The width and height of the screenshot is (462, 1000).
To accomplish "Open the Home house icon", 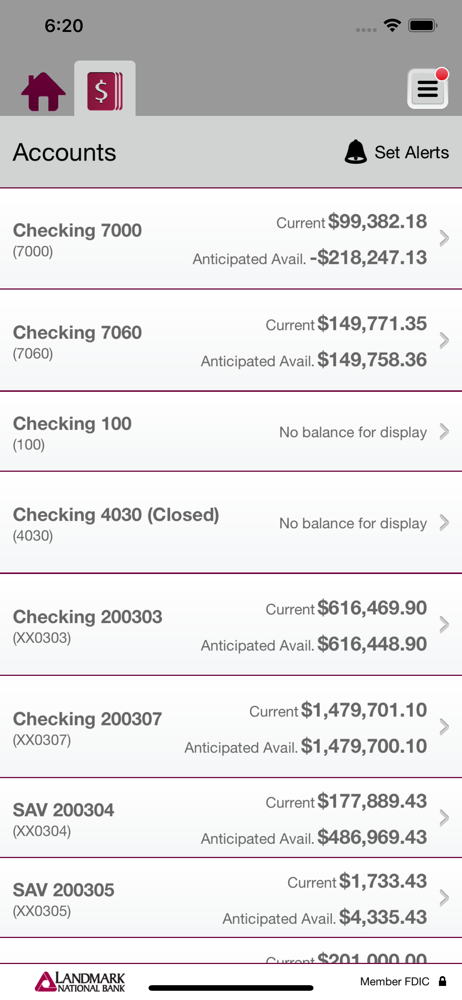I will (43, 91).
